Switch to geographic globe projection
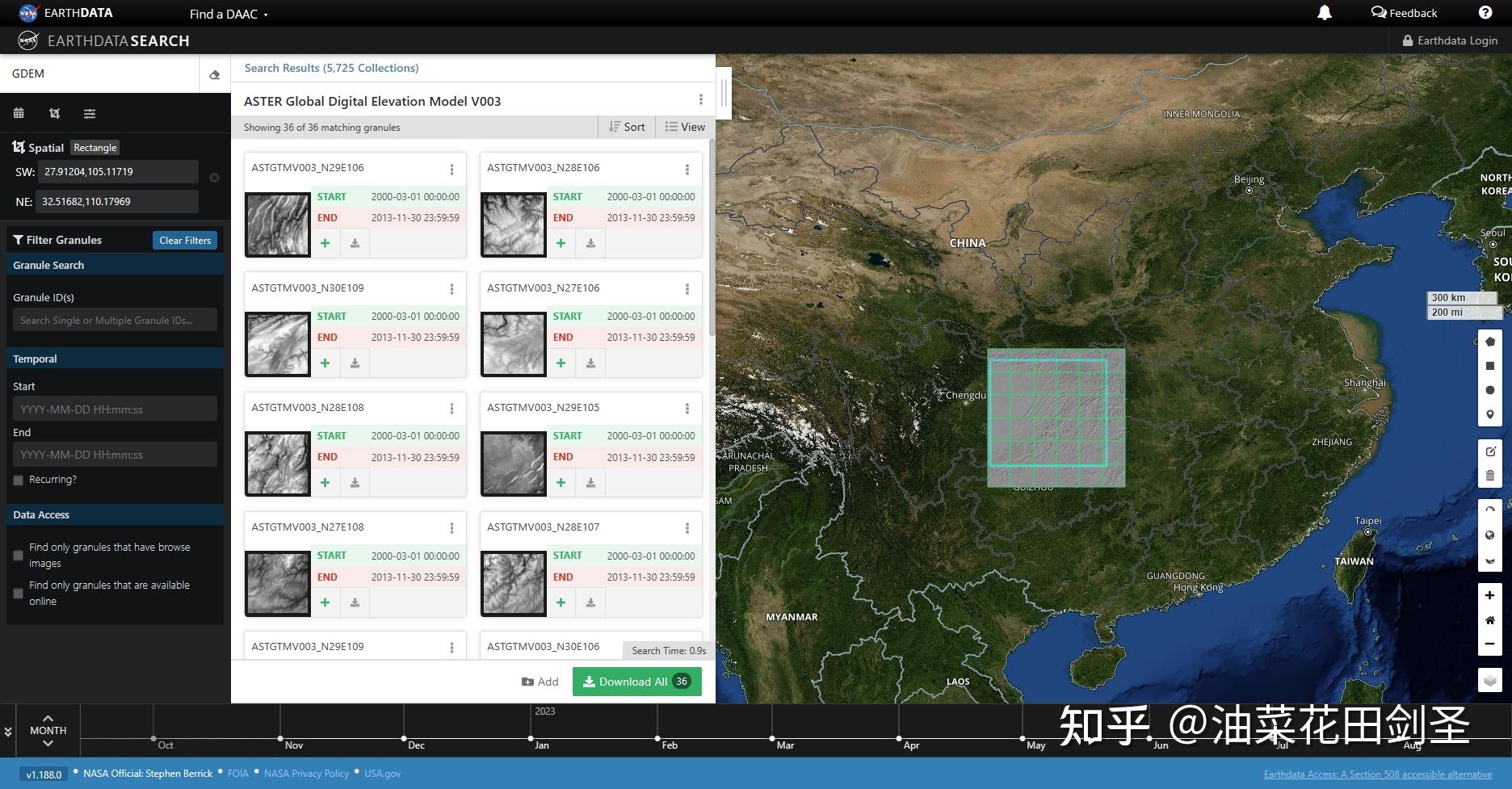Image resolution: width=1512 pixels, height=789 pixels. point(1490,535)
